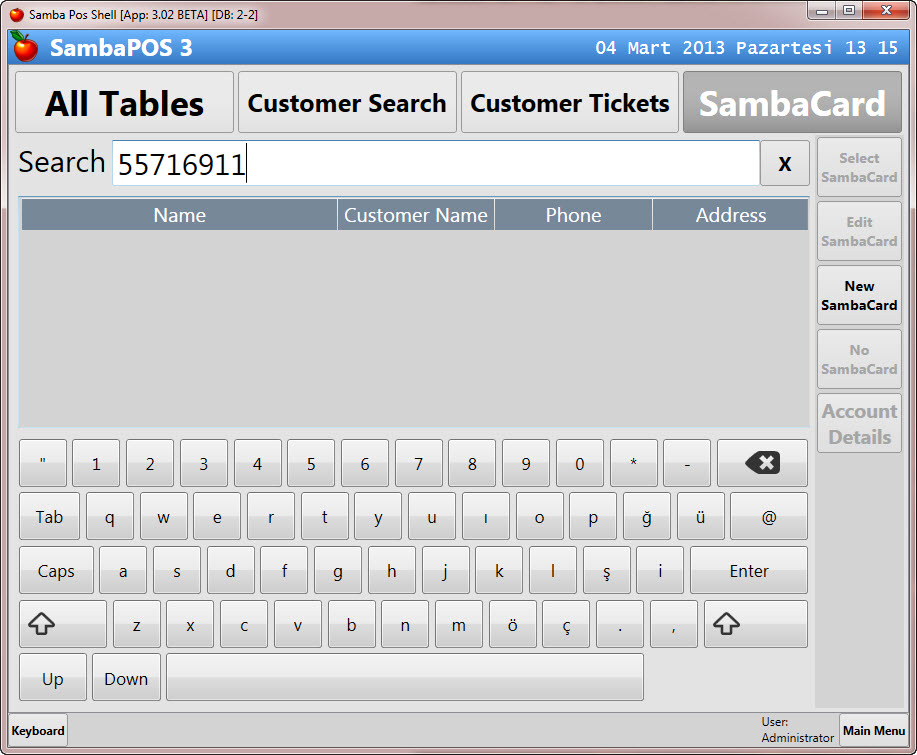
Task: Click the Up navigation key
Action: click(53, 679)
